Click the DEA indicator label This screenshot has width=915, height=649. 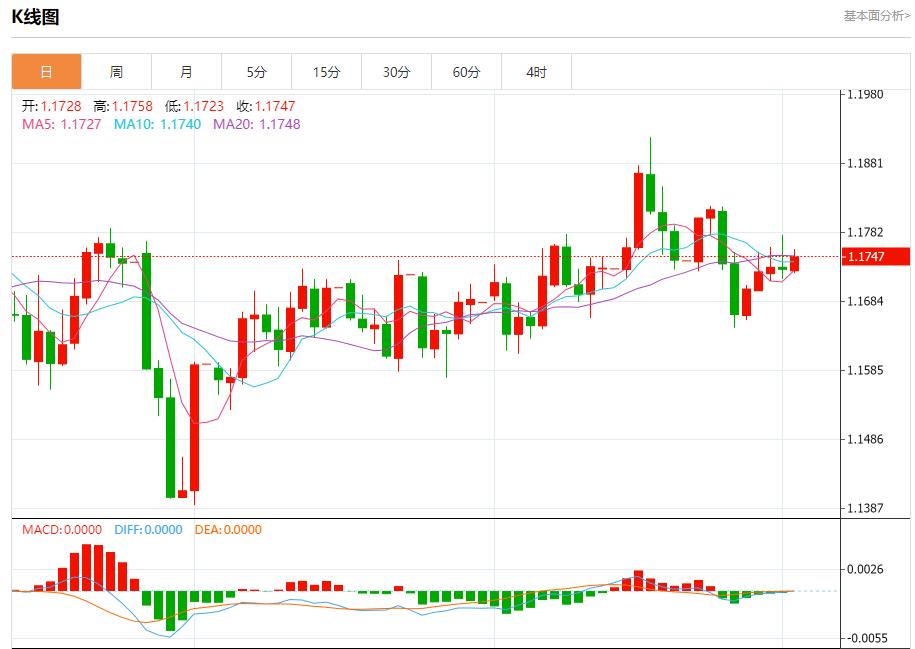coord(228,531)
